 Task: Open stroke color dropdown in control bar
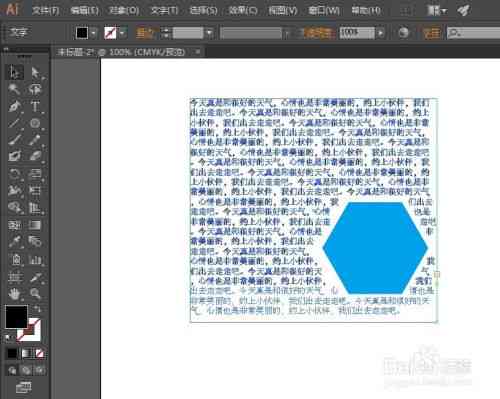tap(122, 33)
